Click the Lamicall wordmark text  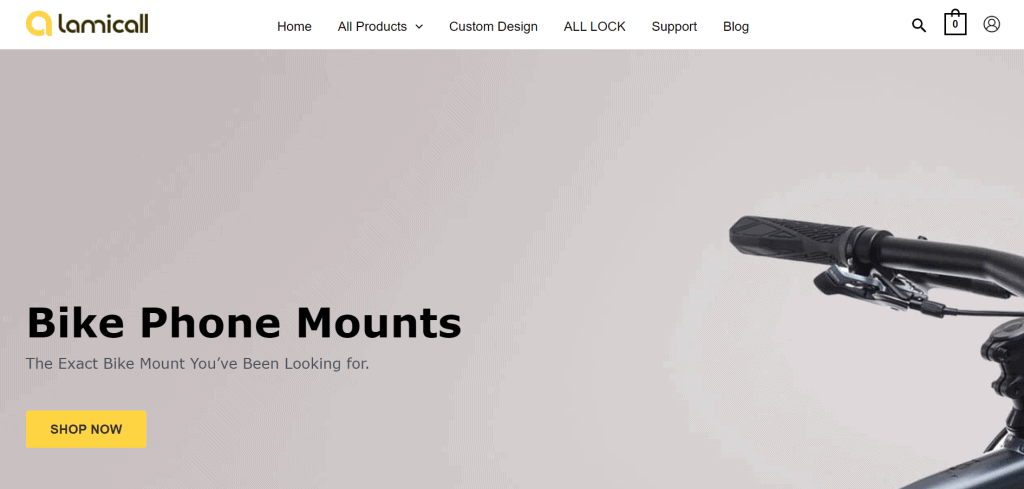click(x=103, y=25)
